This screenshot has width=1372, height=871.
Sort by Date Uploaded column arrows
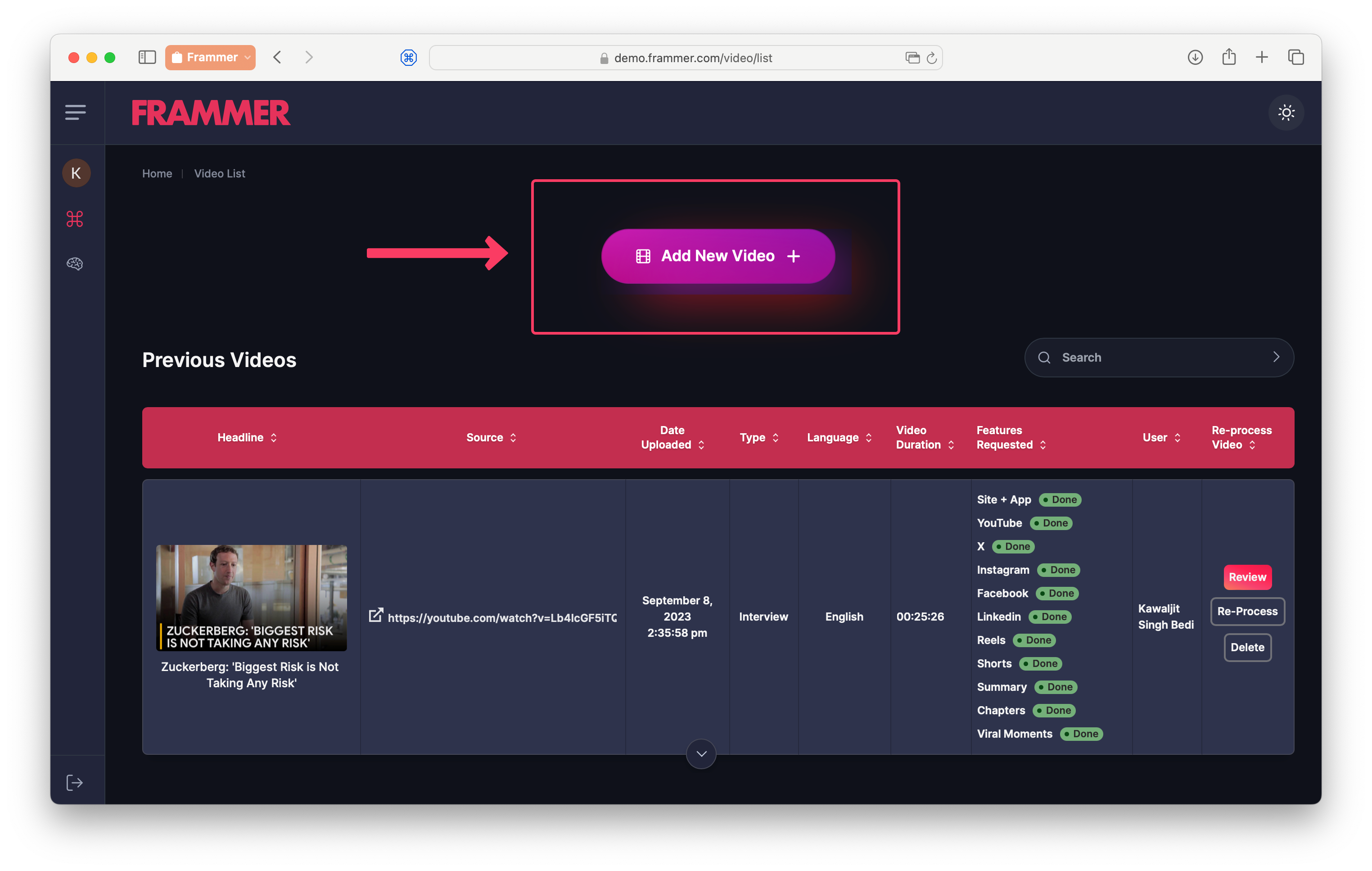pos(701,445)
